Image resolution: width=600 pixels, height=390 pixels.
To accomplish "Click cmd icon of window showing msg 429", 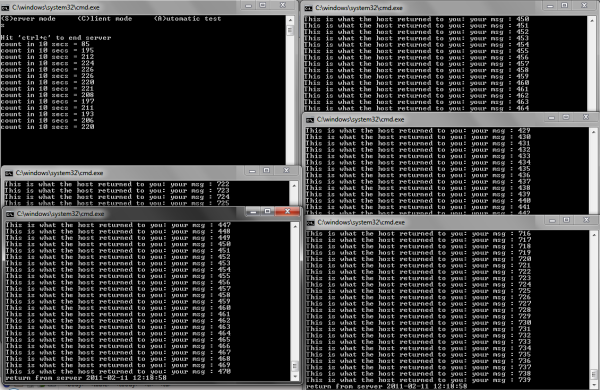I will (x=310, y=120).
